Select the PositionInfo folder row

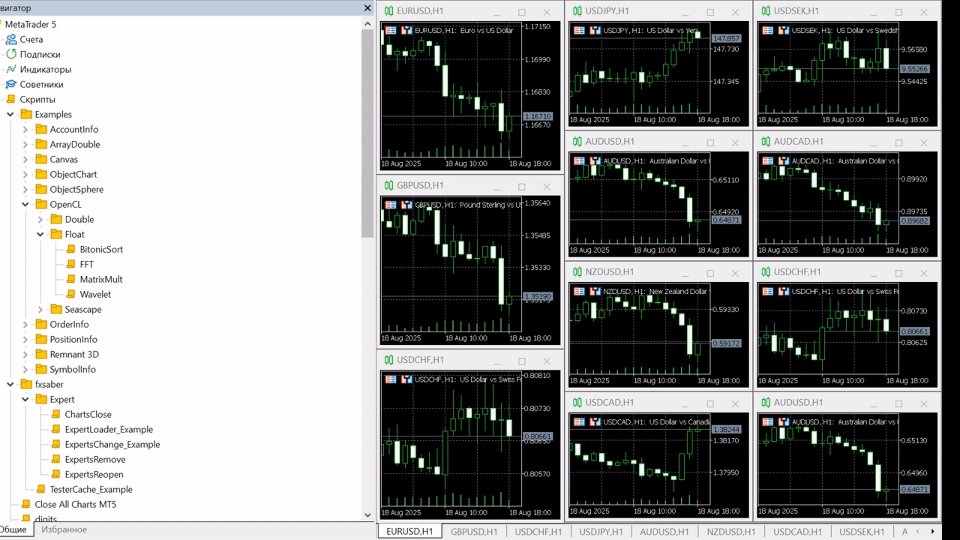tap(66, 339)
